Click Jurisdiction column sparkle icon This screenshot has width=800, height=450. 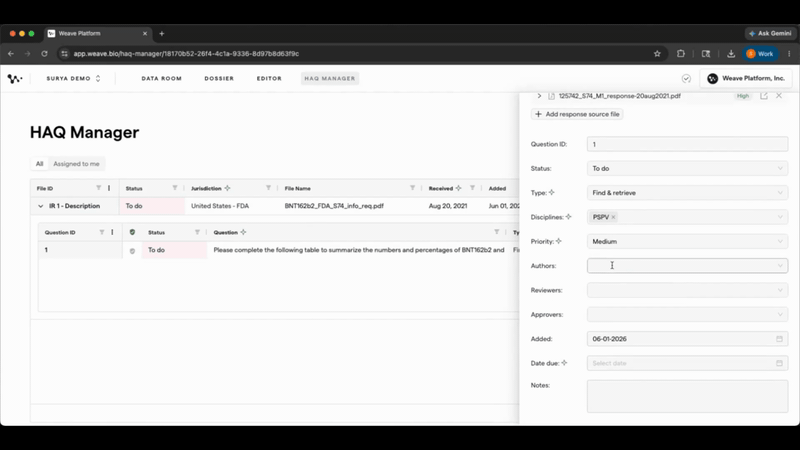228,188
